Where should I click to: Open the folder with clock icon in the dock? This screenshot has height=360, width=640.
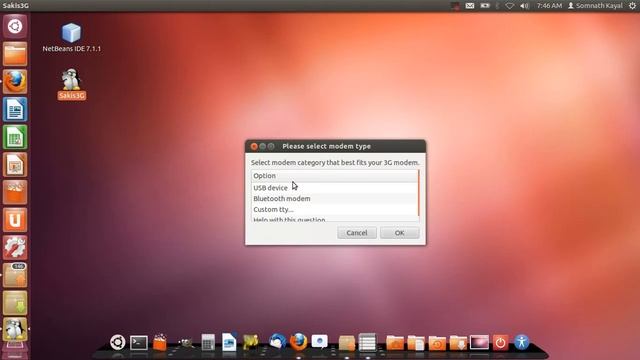(437, 343)
